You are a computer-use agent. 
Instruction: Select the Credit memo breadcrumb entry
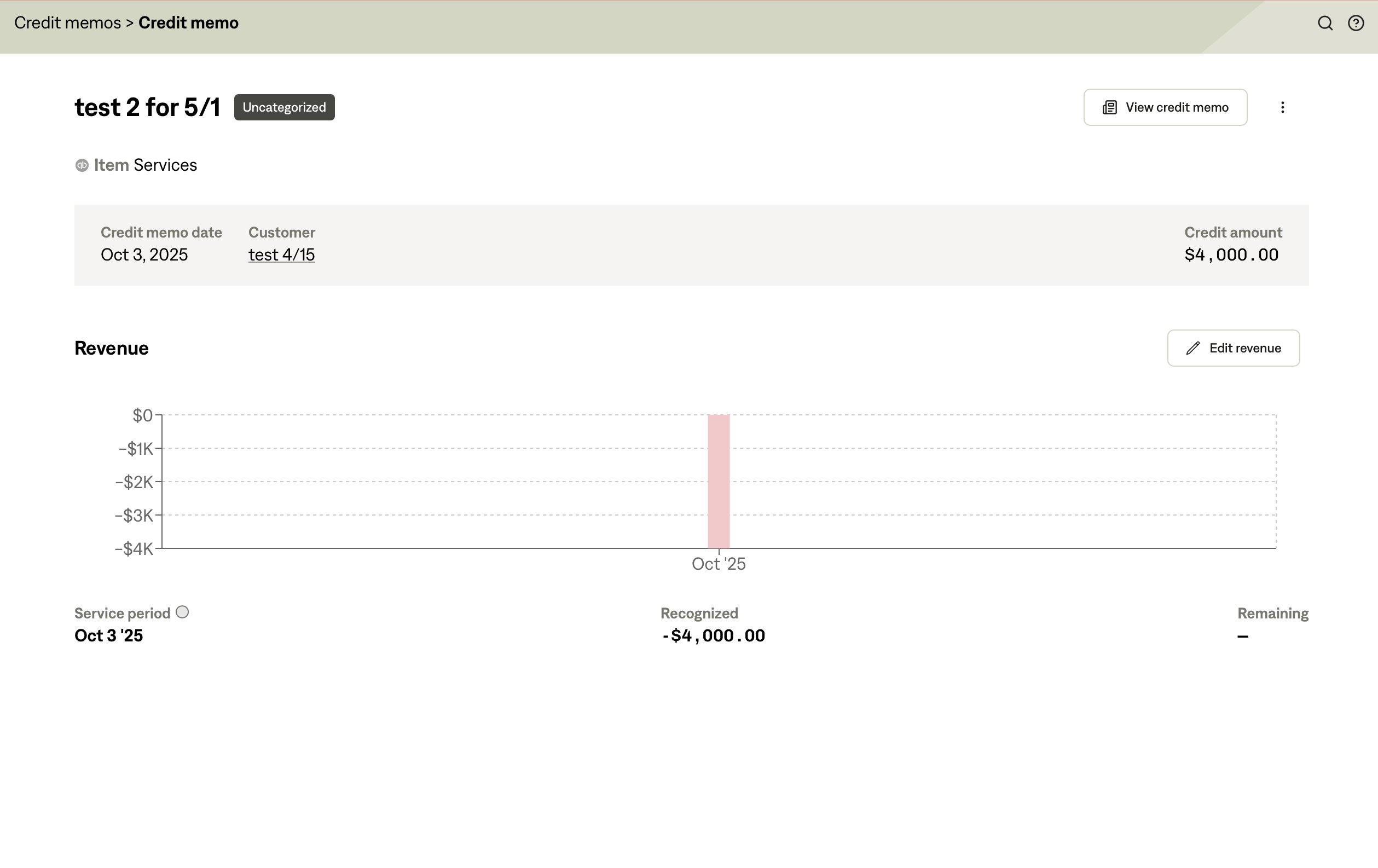pos(188,23)
